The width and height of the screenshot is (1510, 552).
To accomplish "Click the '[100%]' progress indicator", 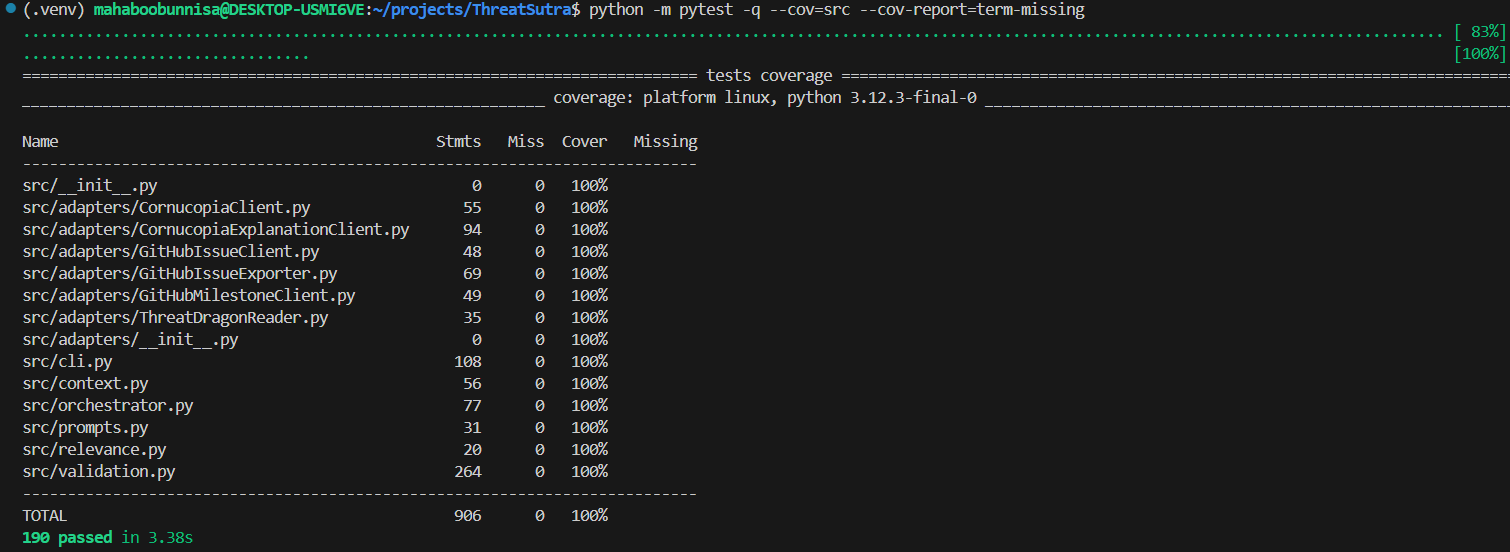I will click(1479, 54).
